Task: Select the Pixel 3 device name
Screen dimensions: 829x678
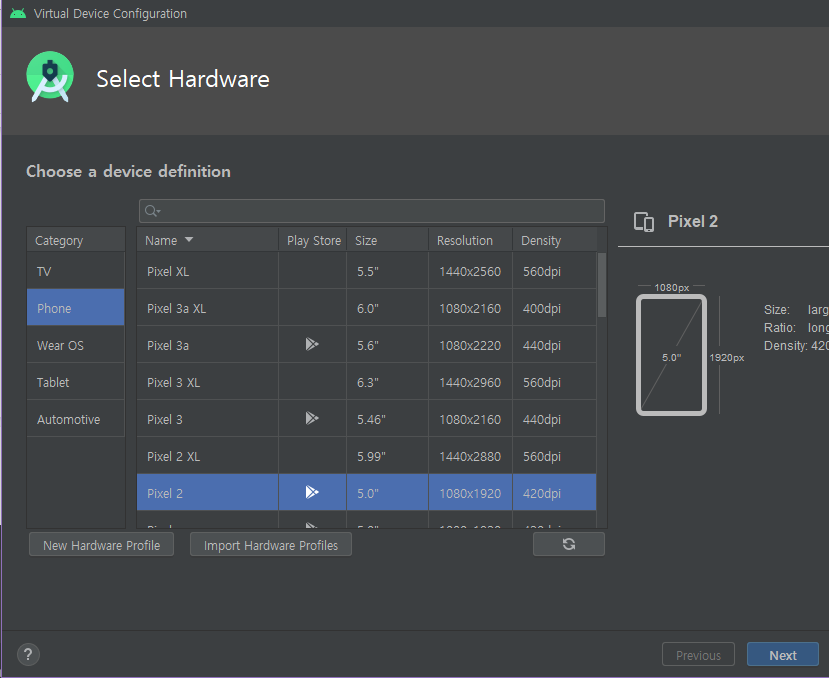Action: pyautogui.click(x=164, y=419)
